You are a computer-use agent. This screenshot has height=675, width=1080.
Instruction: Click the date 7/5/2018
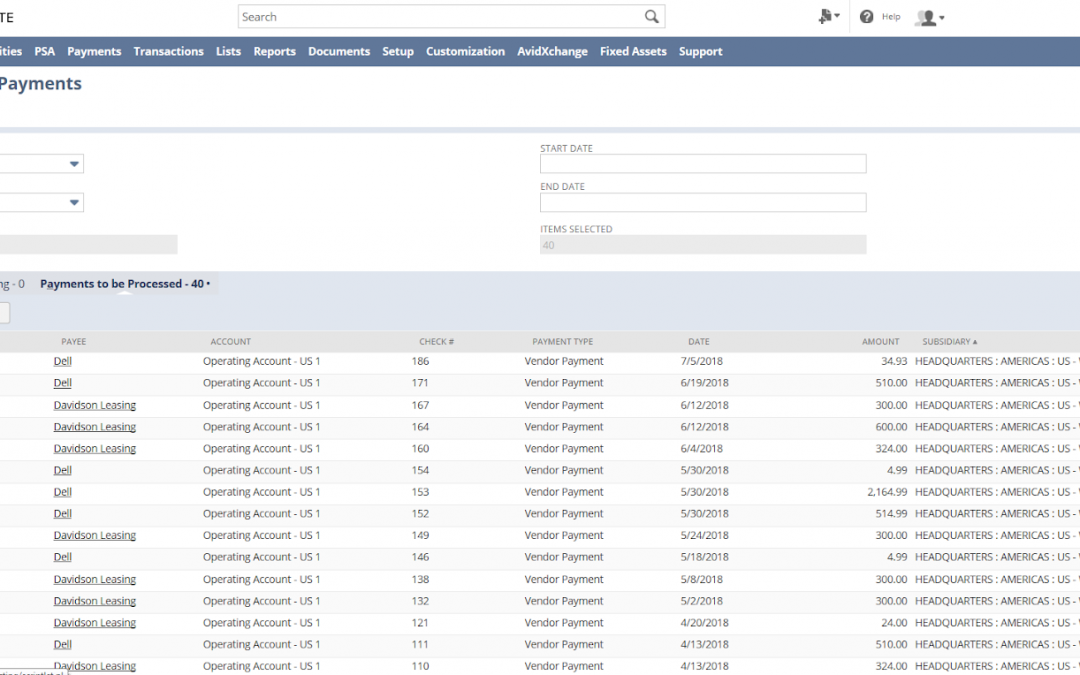pyautogui.click(x=702, y=361)
